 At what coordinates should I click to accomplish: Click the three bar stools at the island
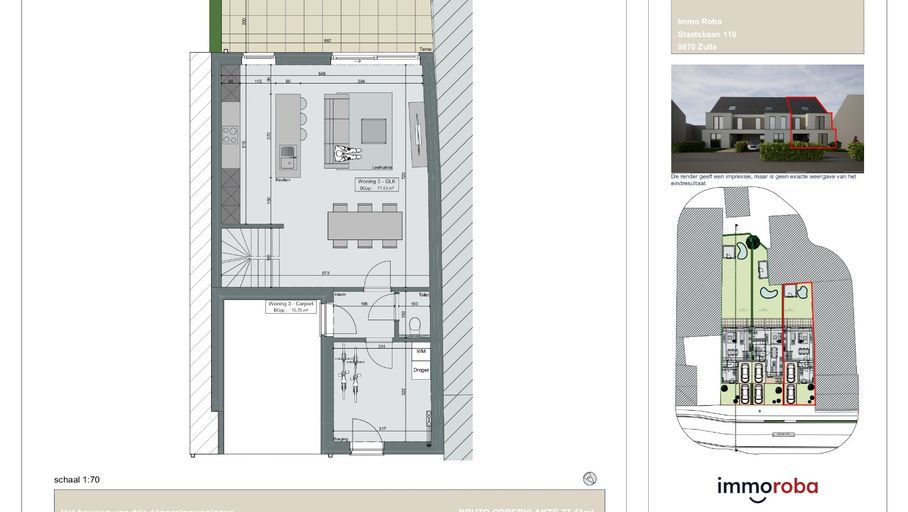(303, 119)
